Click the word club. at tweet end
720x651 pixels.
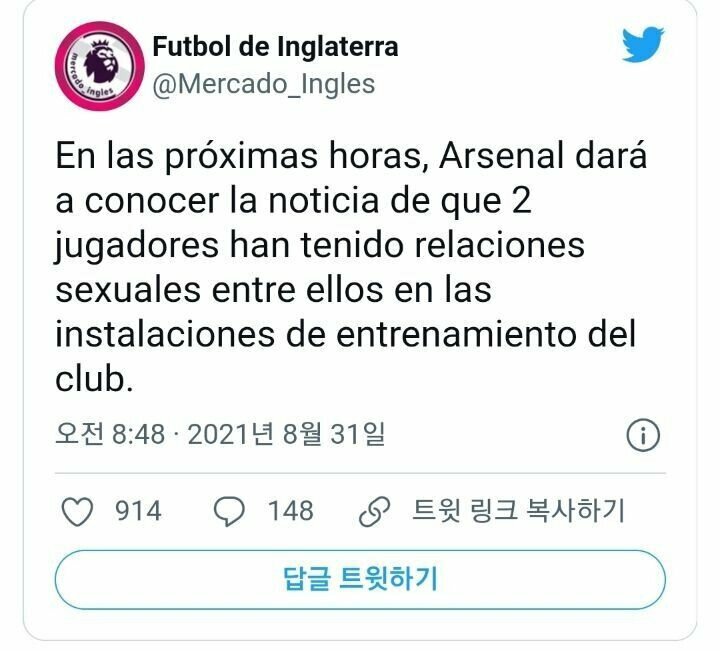tap(94, 379)
